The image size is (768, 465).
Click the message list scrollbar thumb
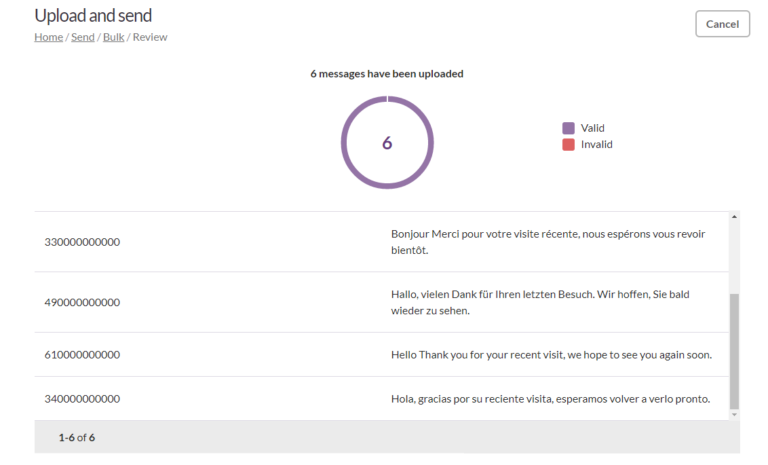734,350
